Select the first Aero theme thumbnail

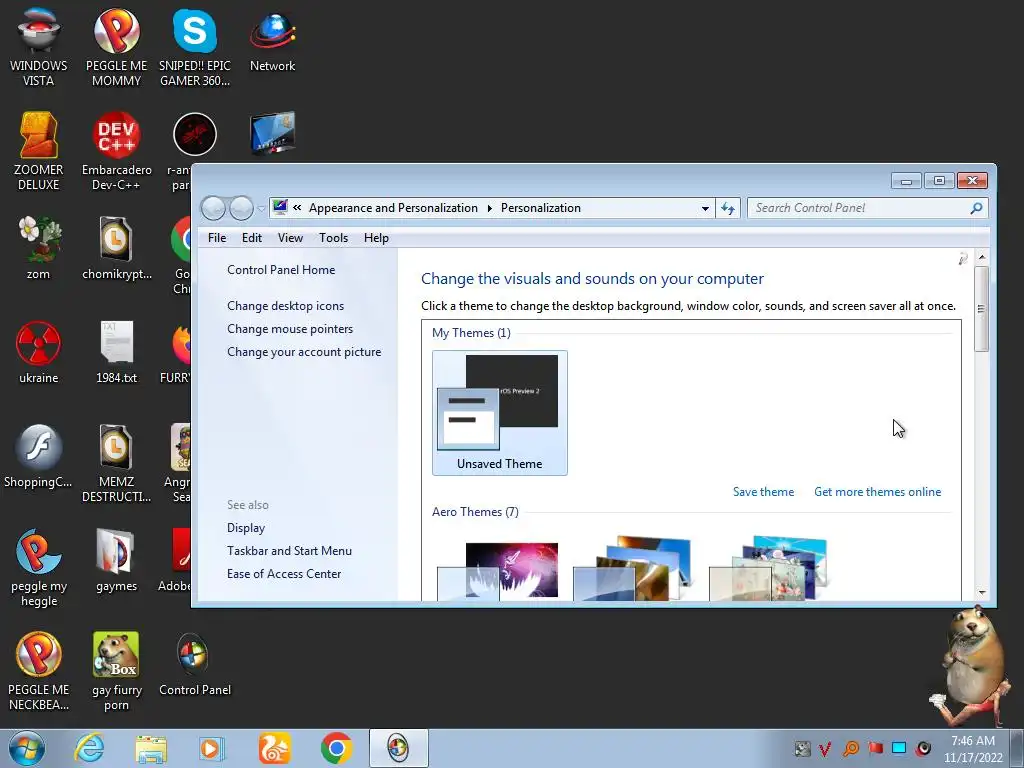(x=500, y=569)
